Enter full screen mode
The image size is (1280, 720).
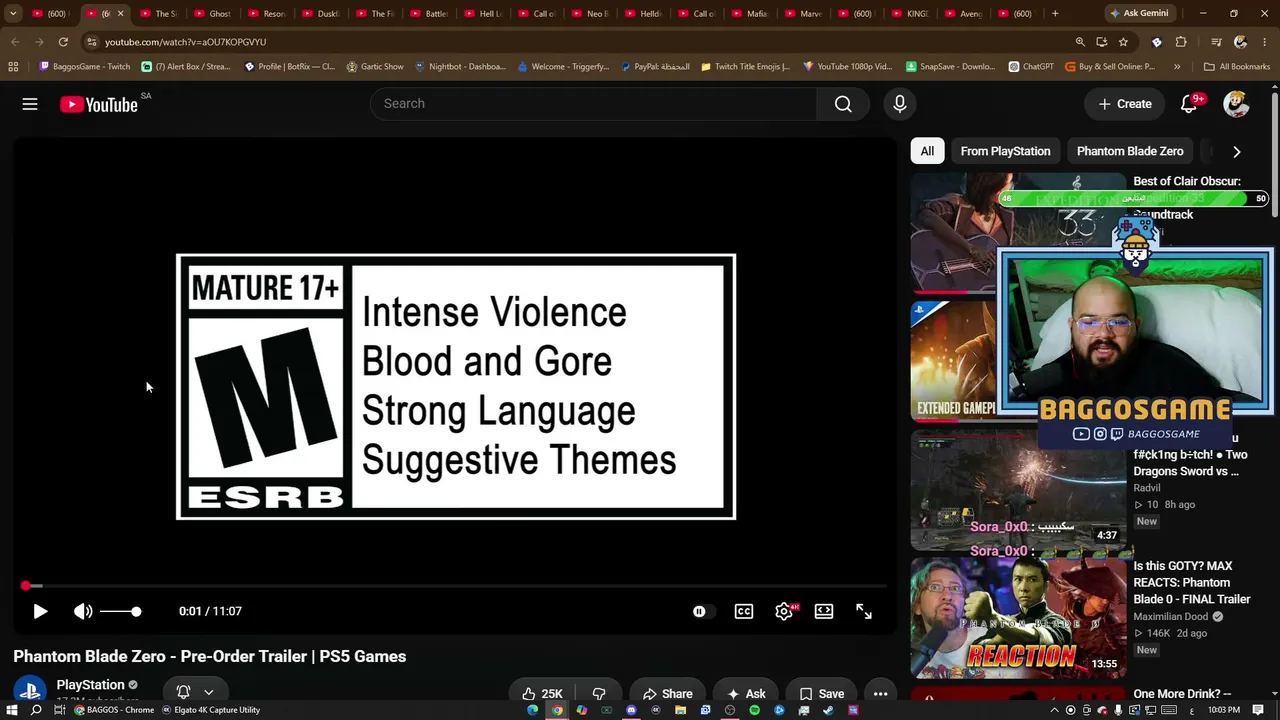864,611
